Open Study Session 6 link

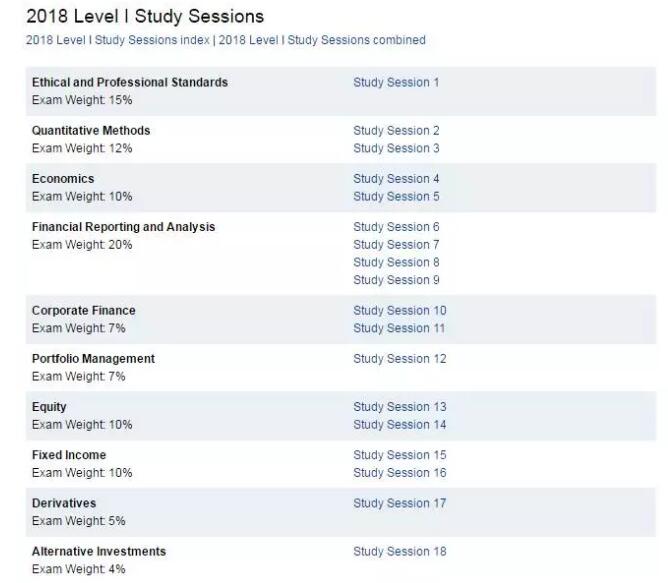pyautogui.click(x=396, y=227)
